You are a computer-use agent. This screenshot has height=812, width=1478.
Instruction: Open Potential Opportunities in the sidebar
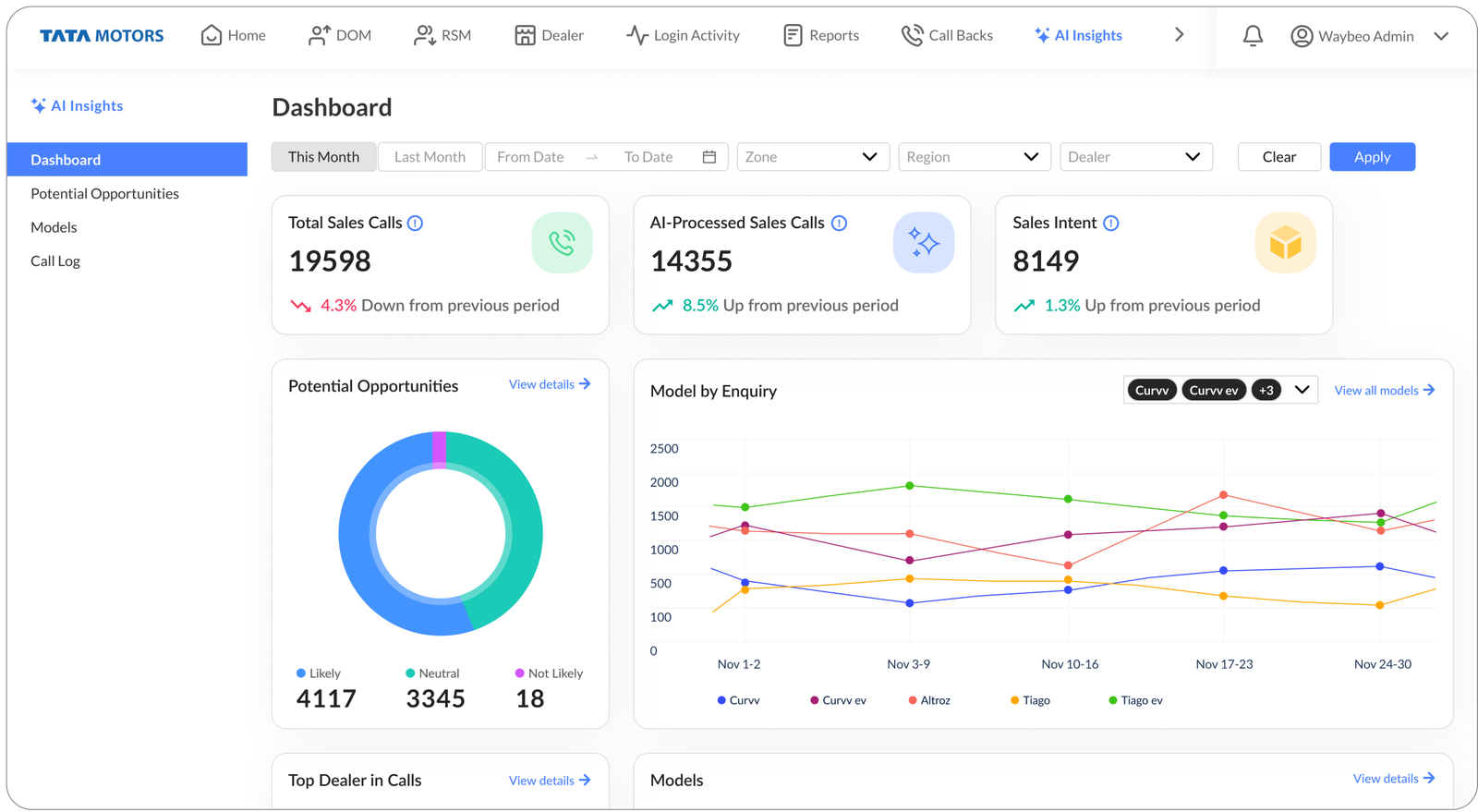click(104, 194)
